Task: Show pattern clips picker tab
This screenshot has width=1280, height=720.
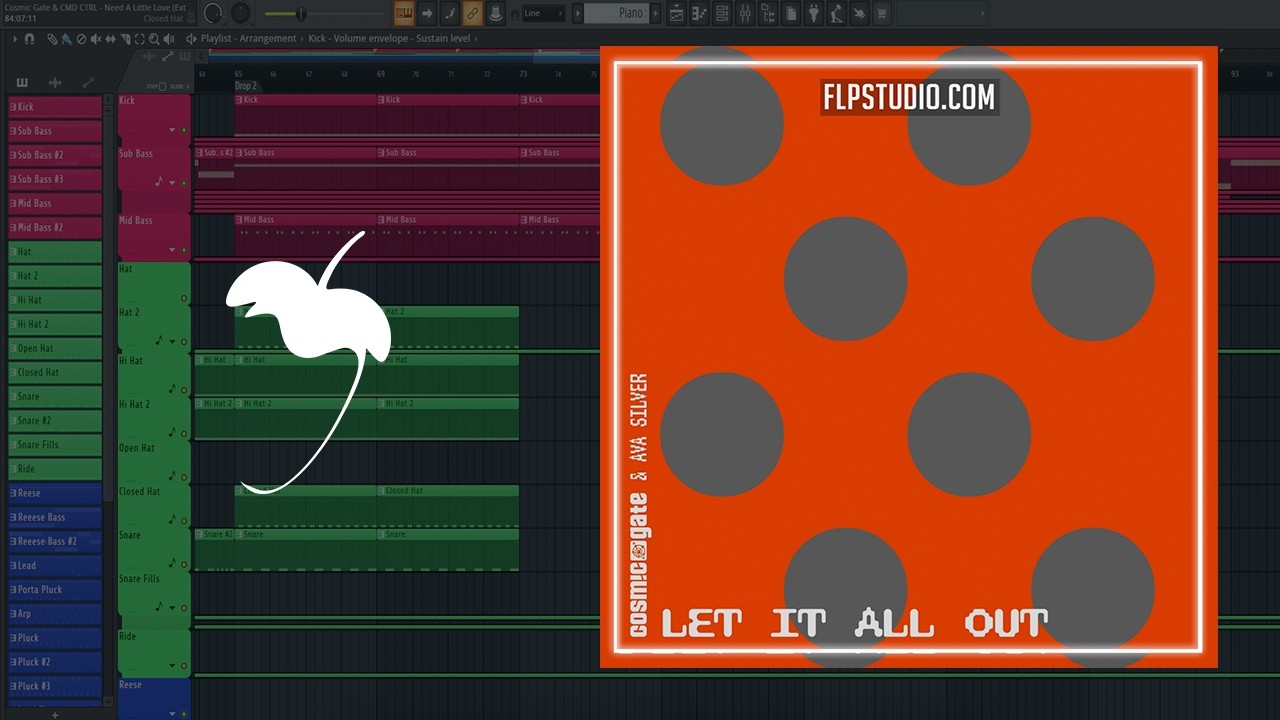Action: pos(22,83)
